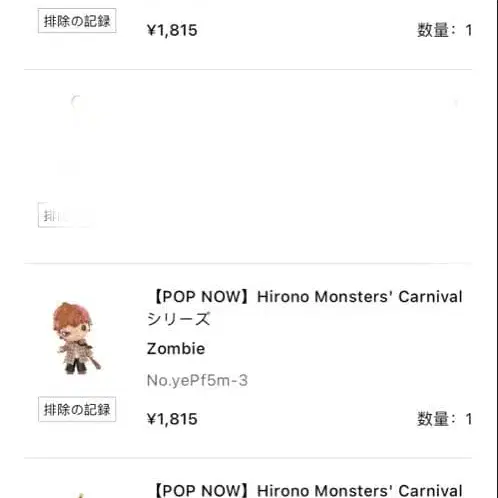Screen dimensions: 498x498
Task: Click the word Carnival in Zombie item title
Action: [430, 297]
